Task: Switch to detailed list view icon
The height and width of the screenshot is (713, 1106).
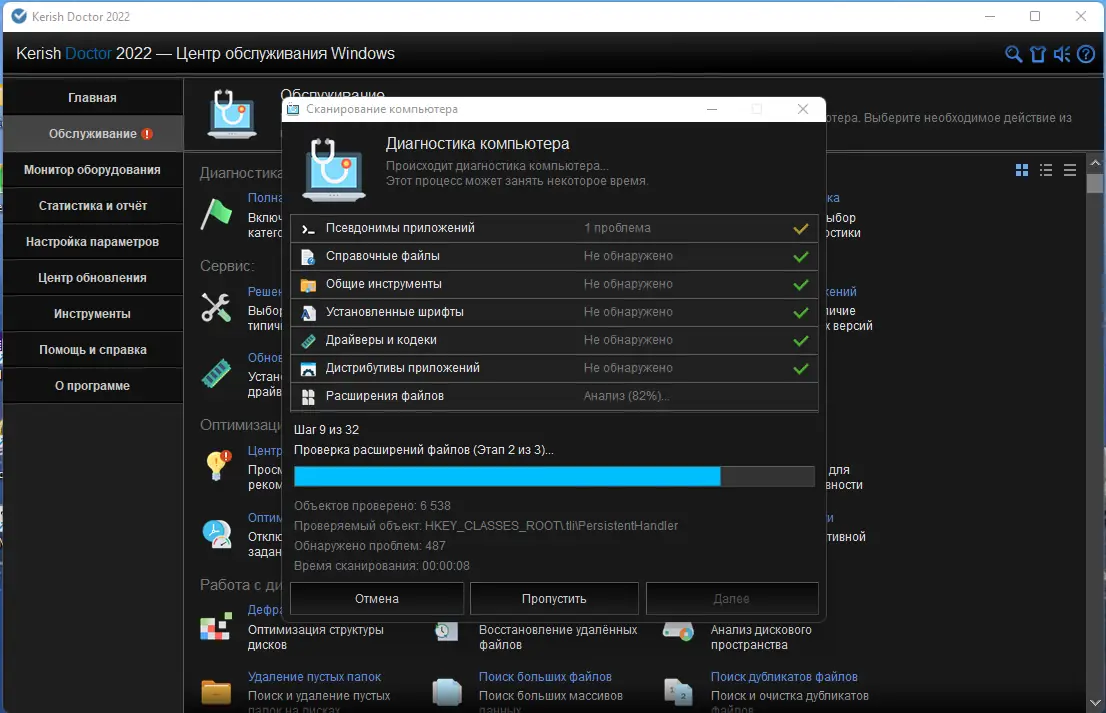Action: pos(1045,170)
